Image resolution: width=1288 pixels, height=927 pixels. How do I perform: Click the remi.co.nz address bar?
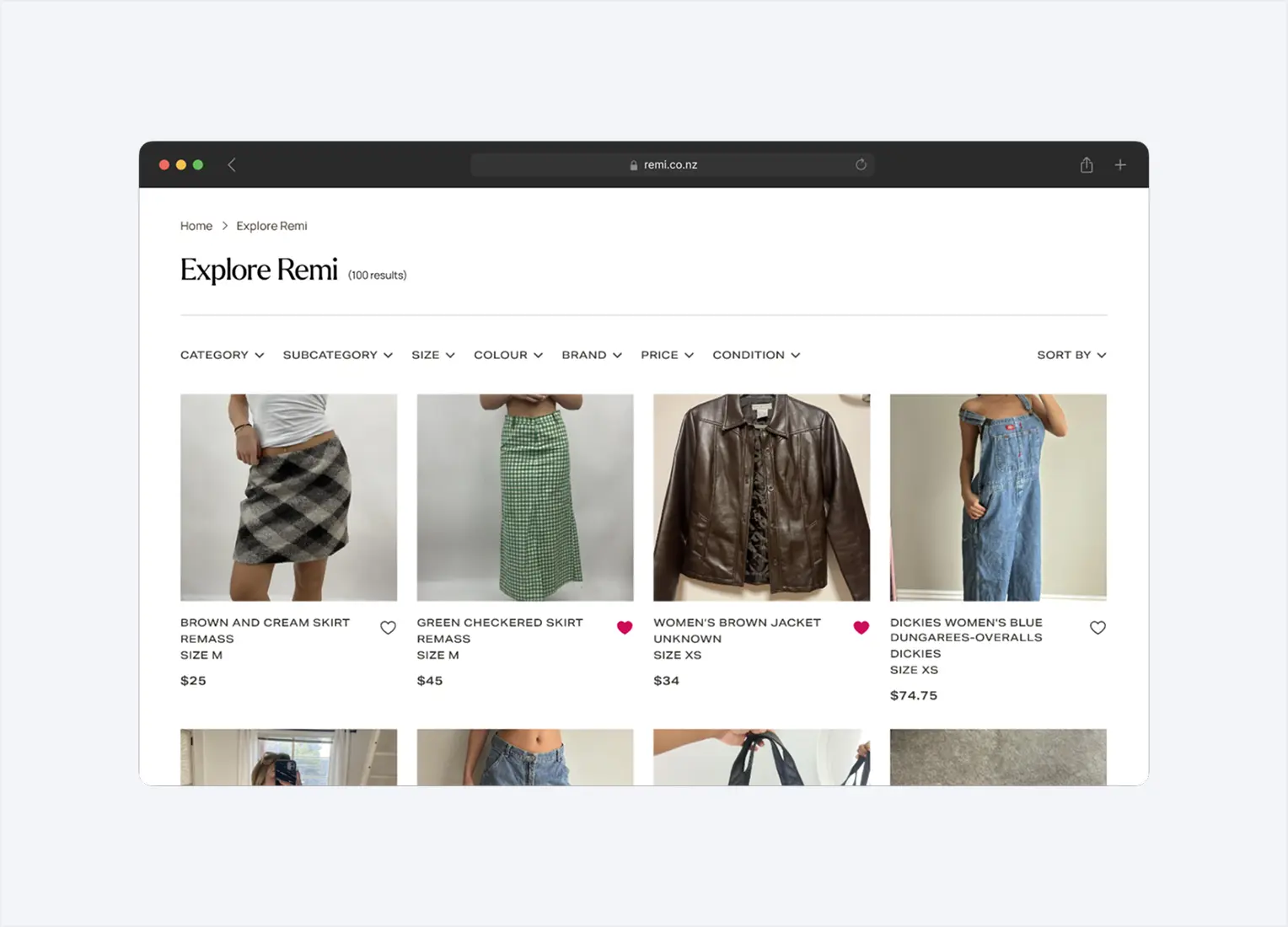(x=672, y=164)
